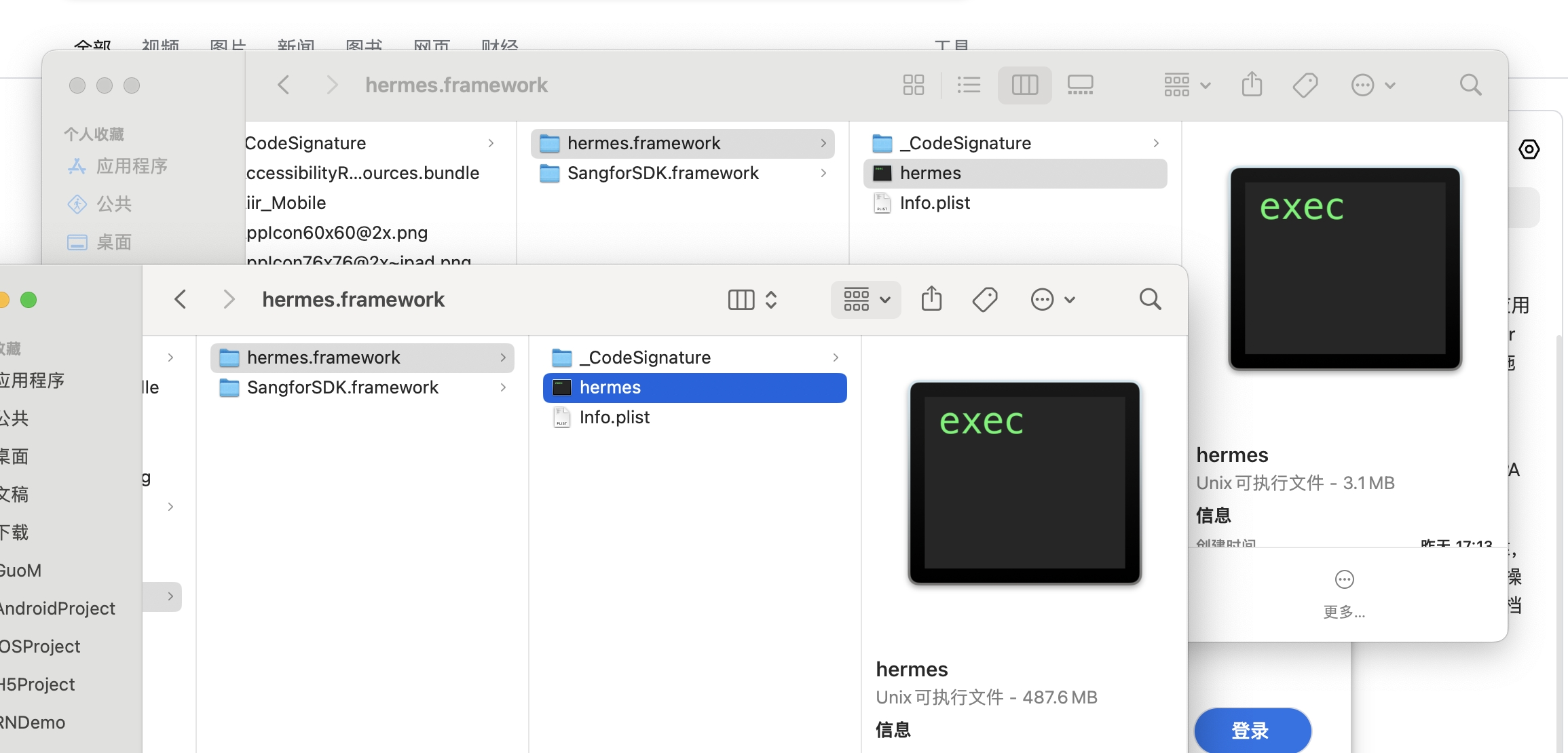This screenshot has height=753, width=1568.
Task: Click share icon in front Finder toolbar
Action: 931,299
